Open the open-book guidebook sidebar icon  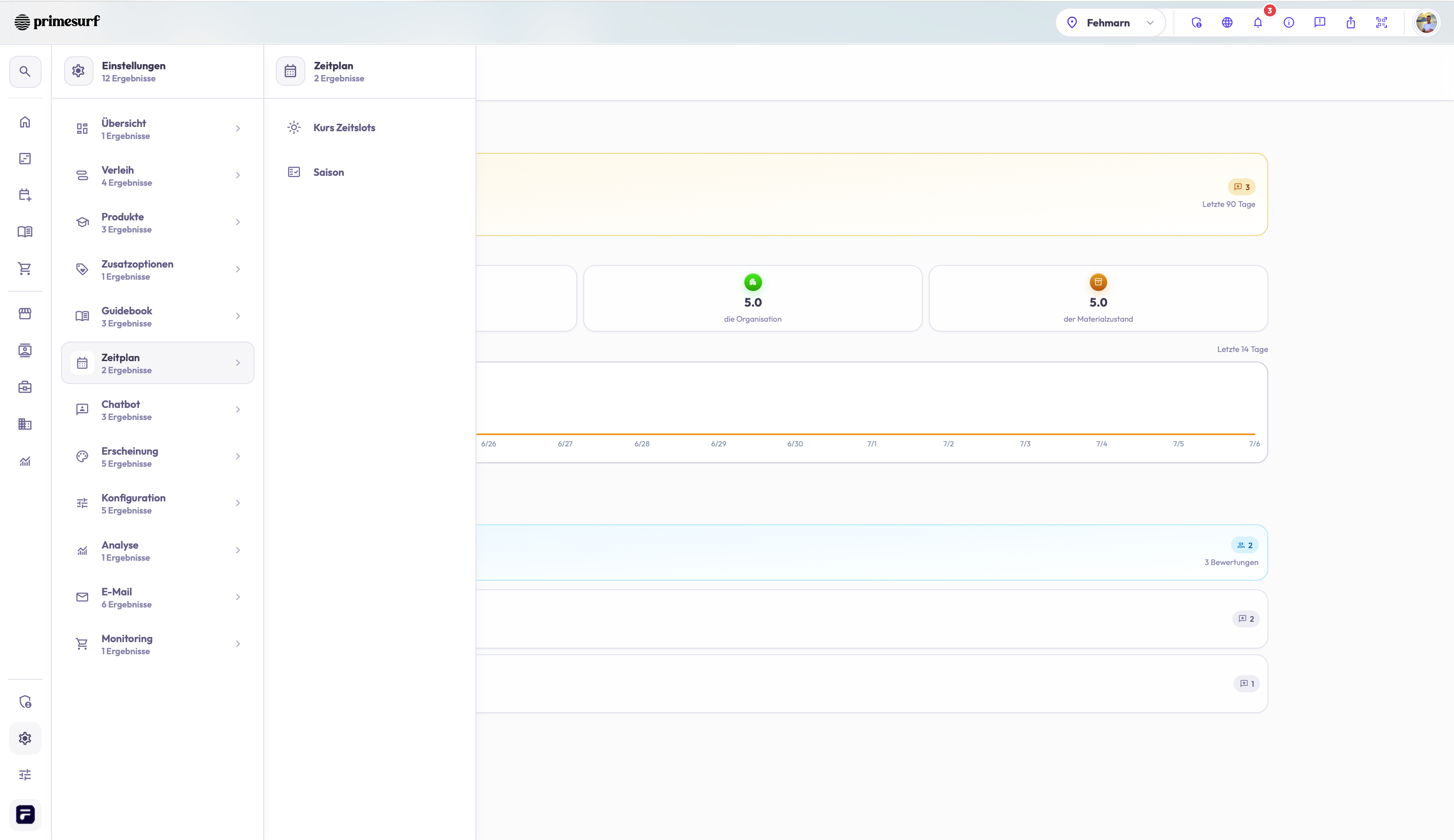25,231
